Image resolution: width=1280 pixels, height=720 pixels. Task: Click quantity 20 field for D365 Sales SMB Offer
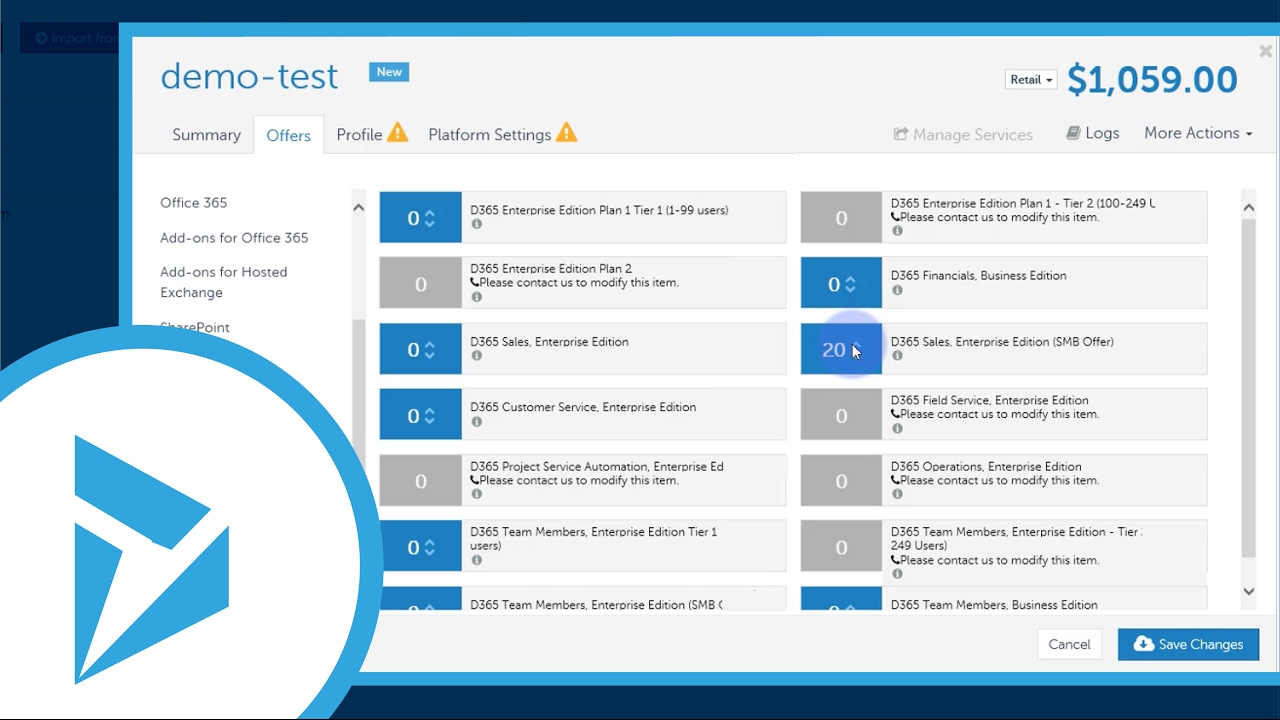pyautogui.click(x=841, y=350)
